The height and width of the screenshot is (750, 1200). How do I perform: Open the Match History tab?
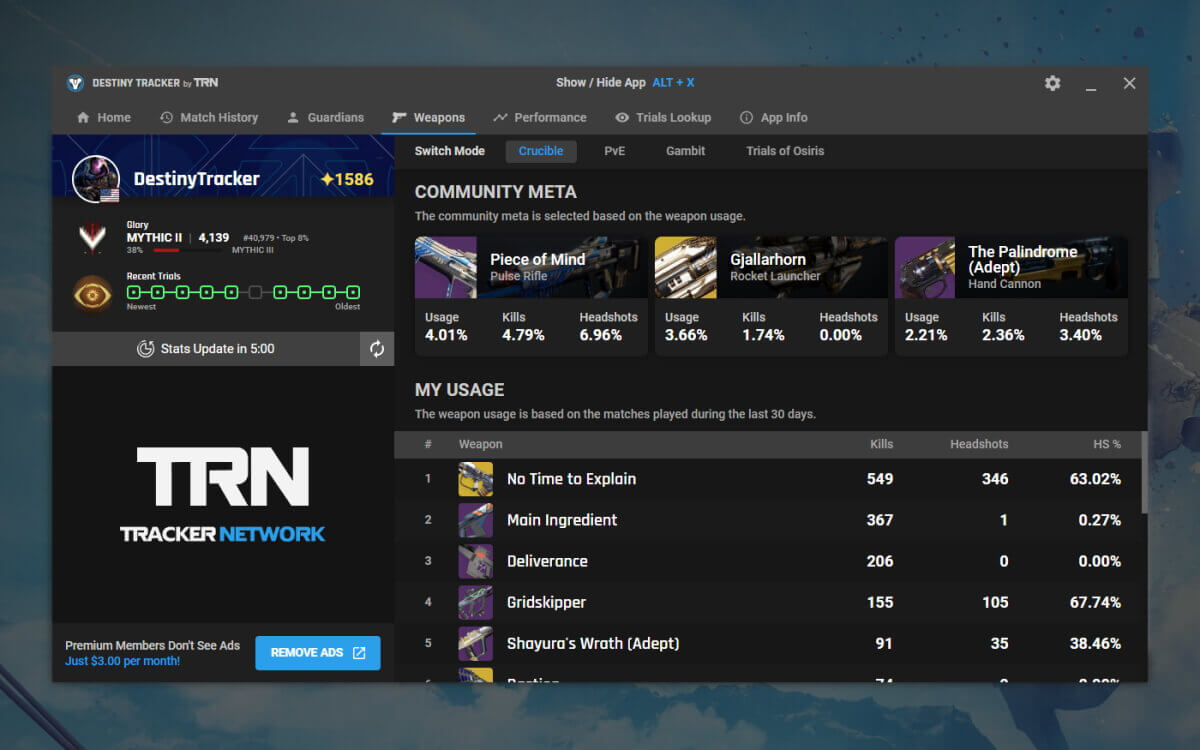click(209, 117)
